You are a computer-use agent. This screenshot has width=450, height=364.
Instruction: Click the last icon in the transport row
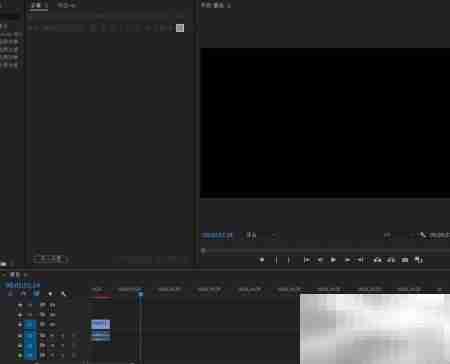(x=418, y=260)
